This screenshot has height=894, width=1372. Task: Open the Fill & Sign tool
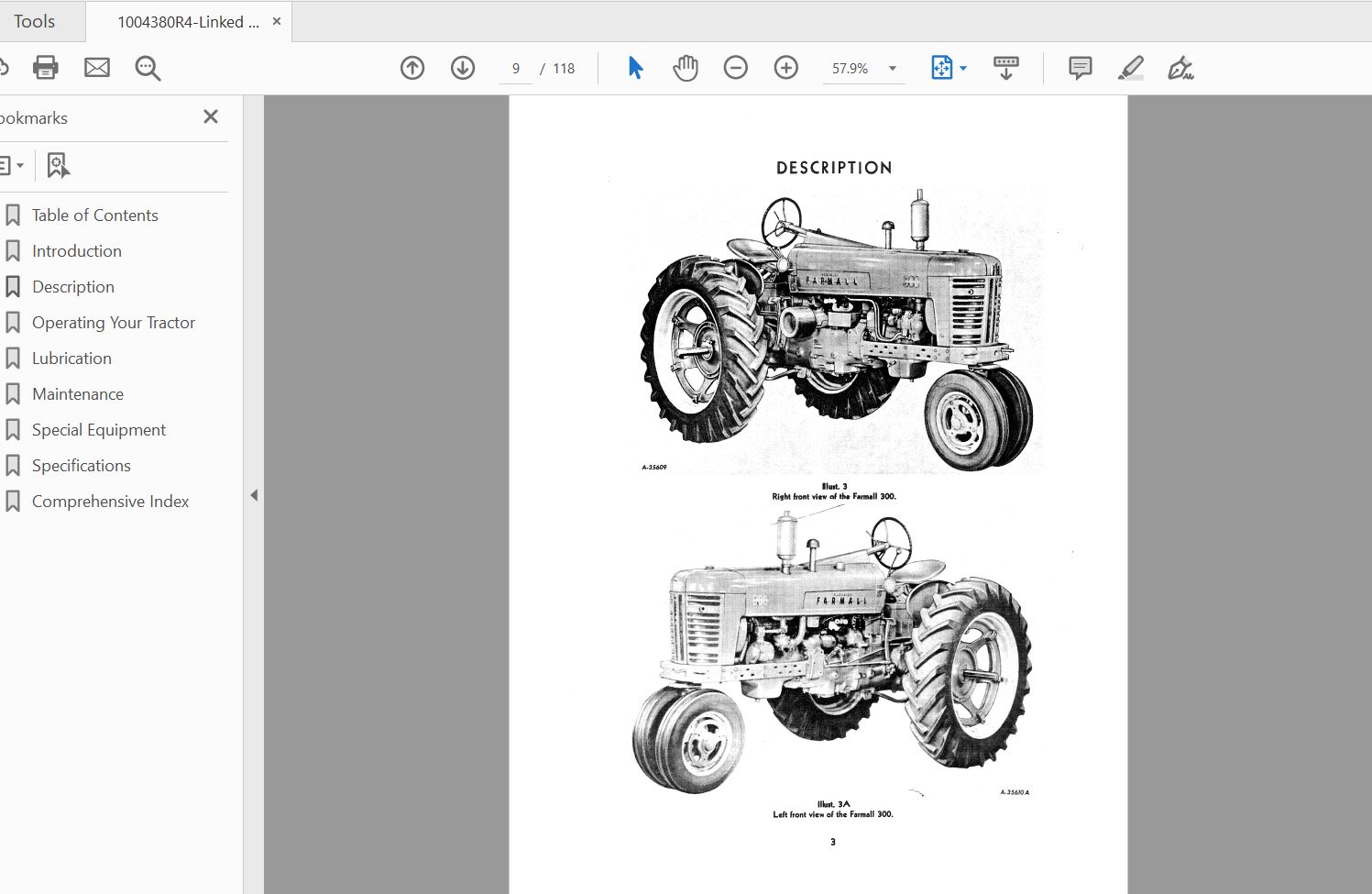1180,67
